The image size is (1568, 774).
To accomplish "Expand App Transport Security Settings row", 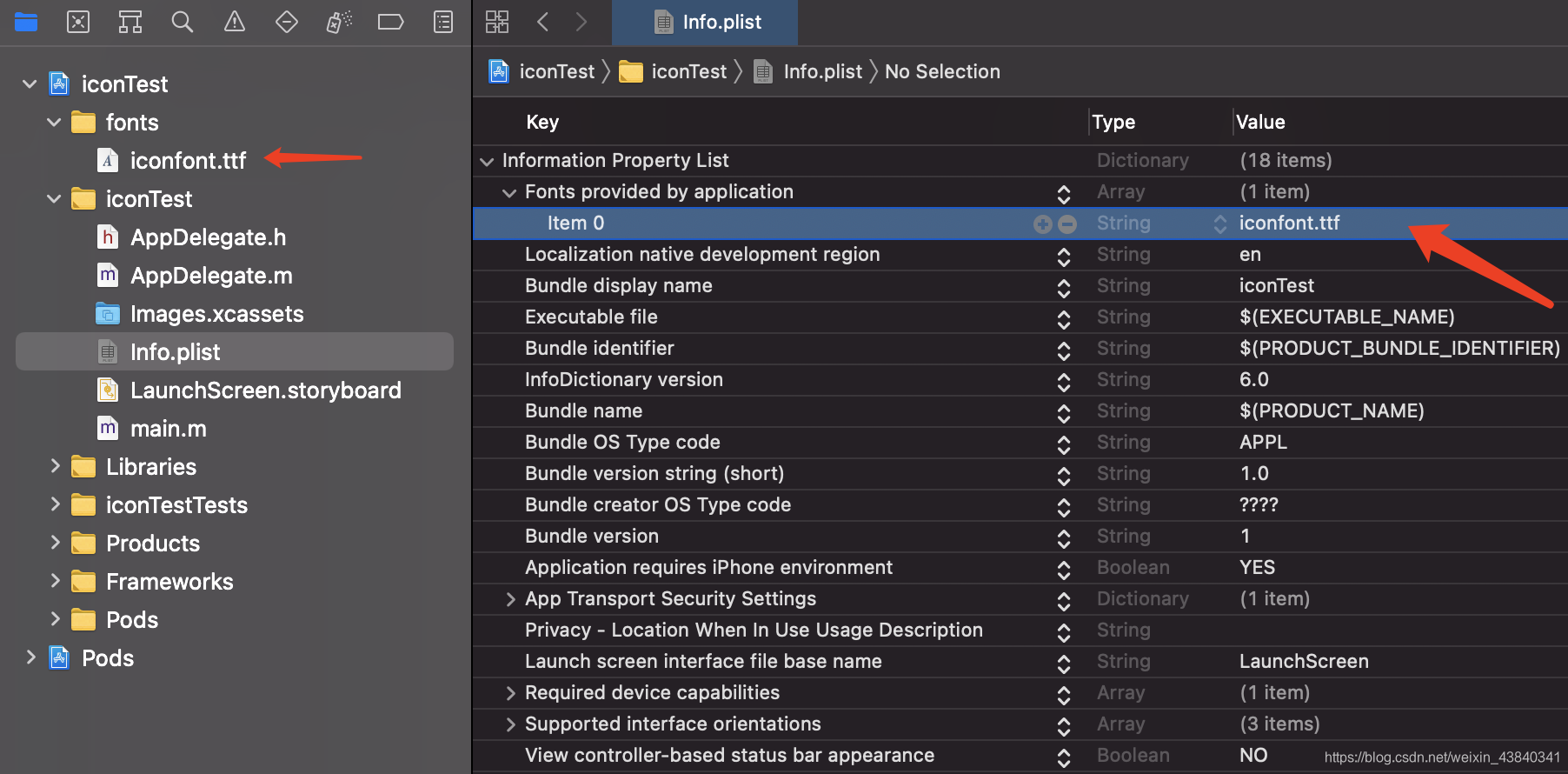I will pos(511,599).
